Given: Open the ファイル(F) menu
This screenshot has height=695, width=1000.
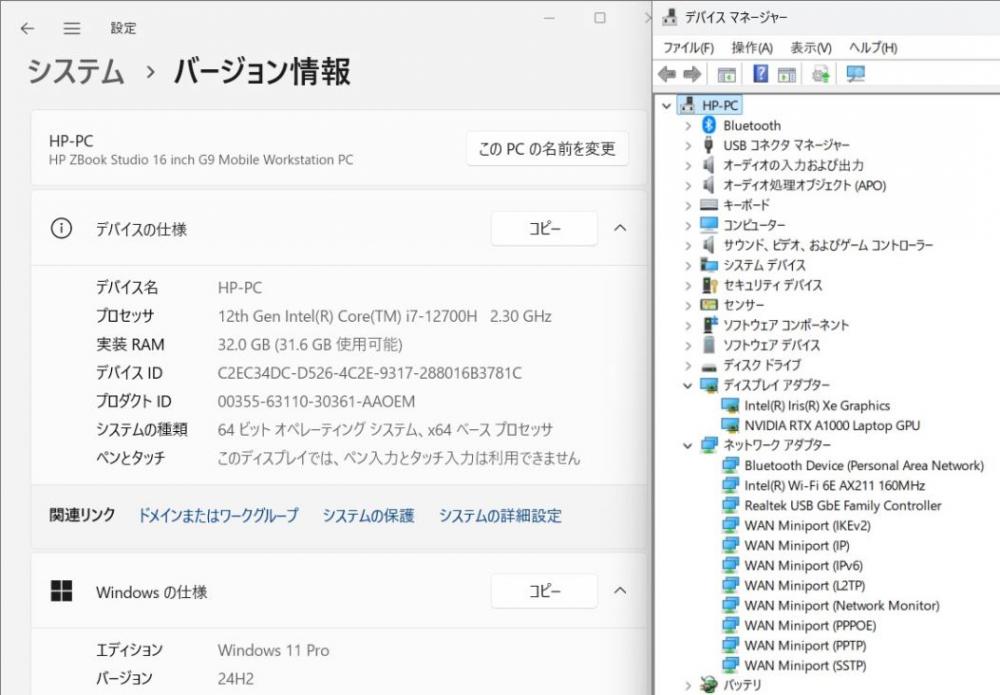Looking at the screenshot, I should click(688, 48).
